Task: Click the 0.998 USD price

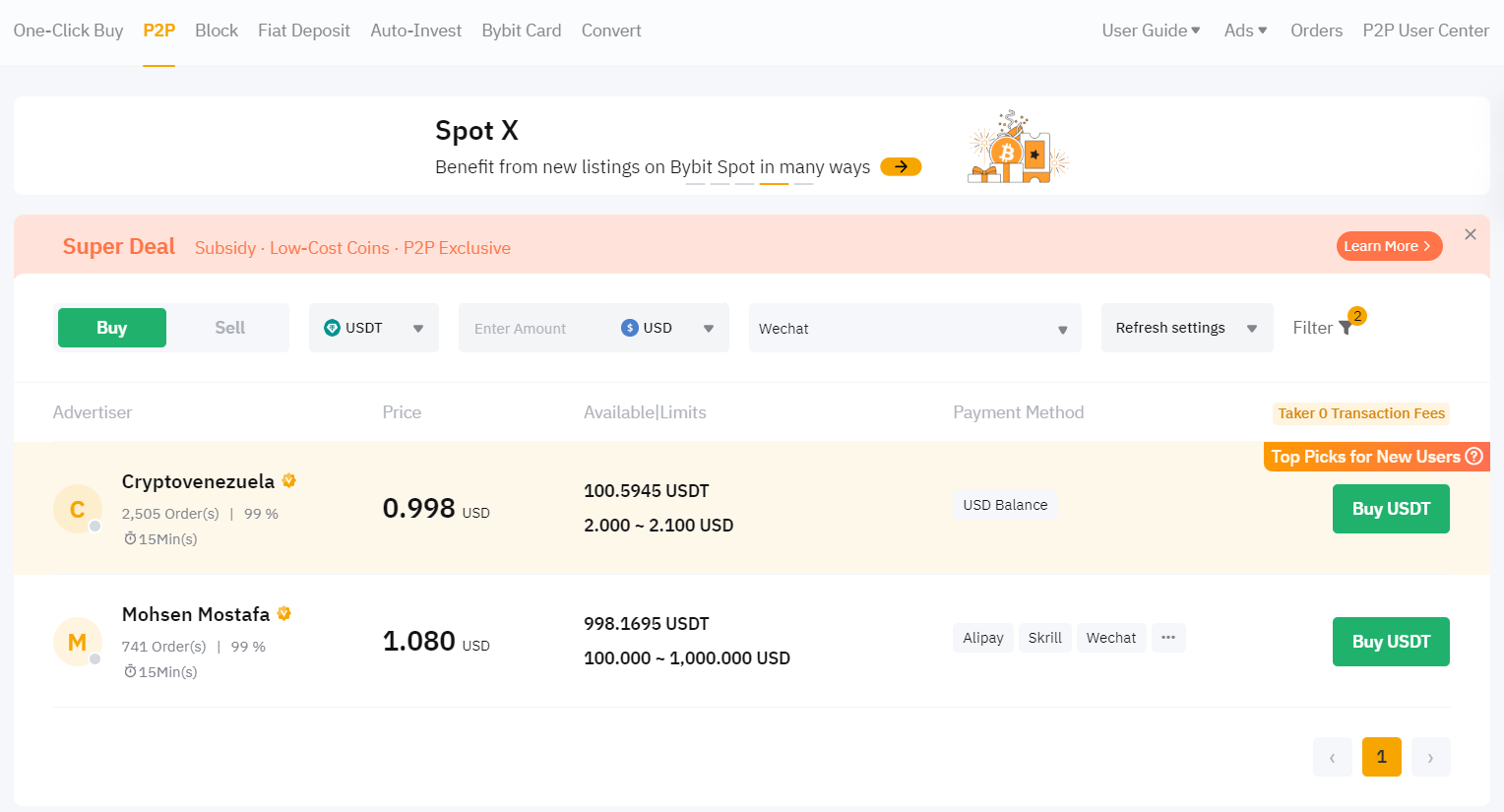Action: point(436,509)
